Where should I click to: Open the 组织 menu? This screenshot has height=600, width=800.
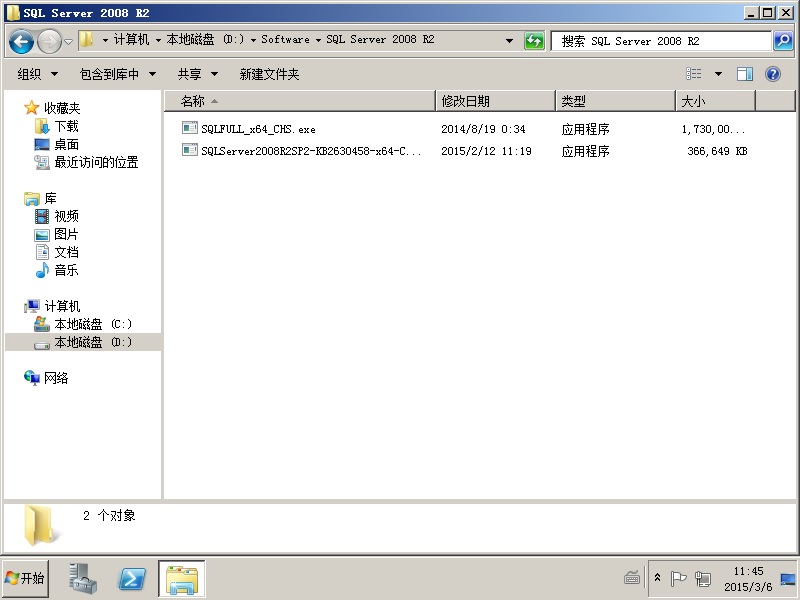pyautogui.click(x=37, y=74)
